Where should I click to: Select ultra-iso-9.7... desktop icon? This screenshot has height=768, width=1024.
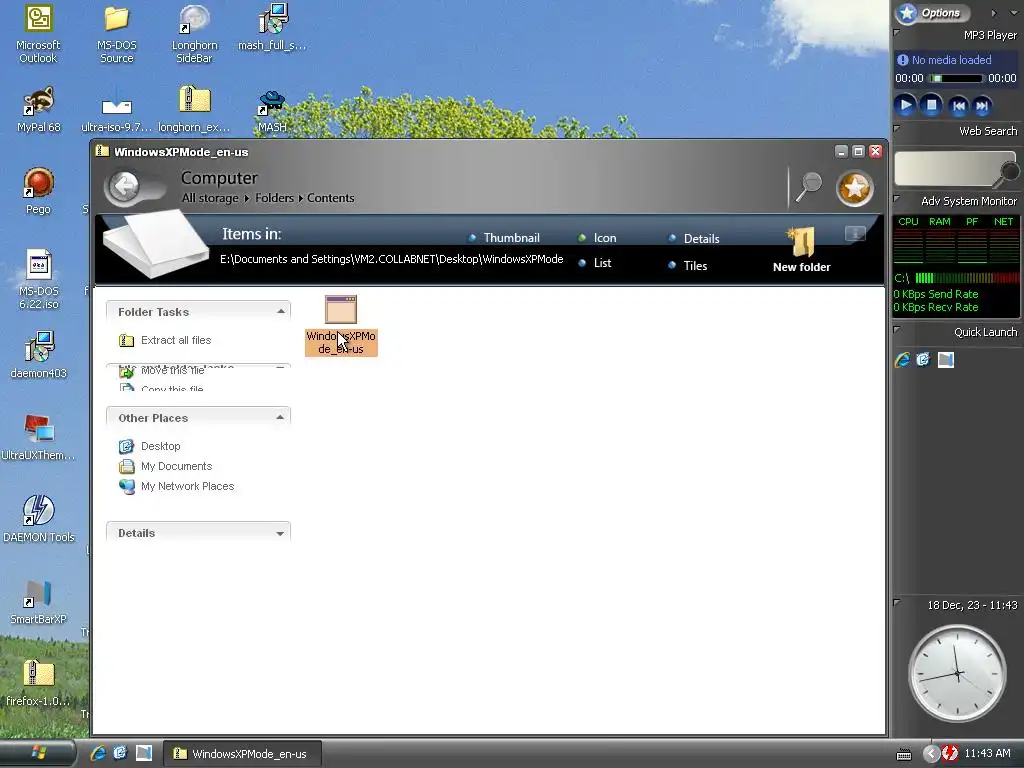coord(116,111)
